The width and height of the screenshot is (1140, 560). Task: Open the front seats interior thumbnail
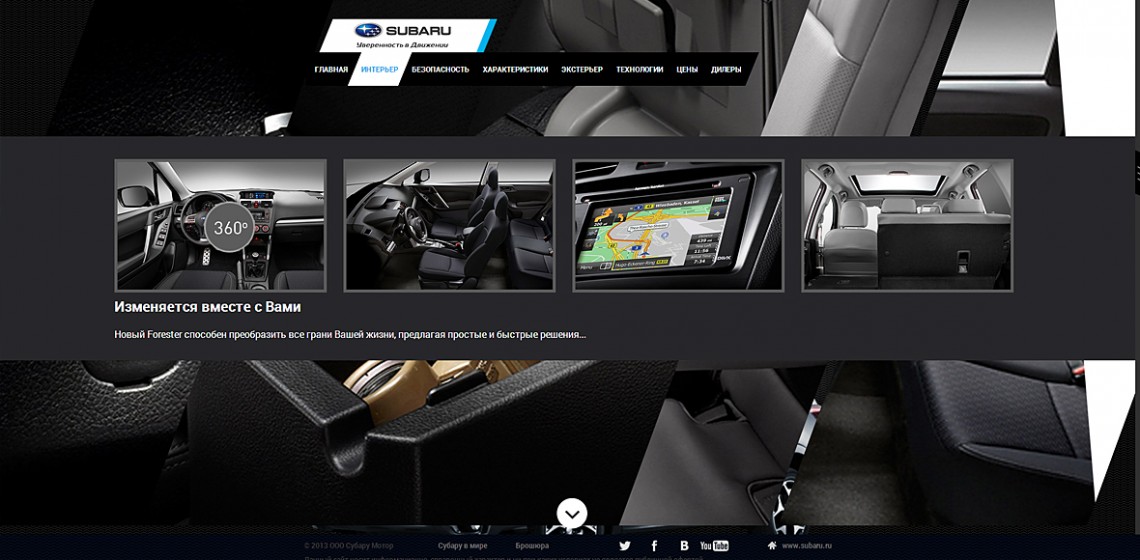449,225
